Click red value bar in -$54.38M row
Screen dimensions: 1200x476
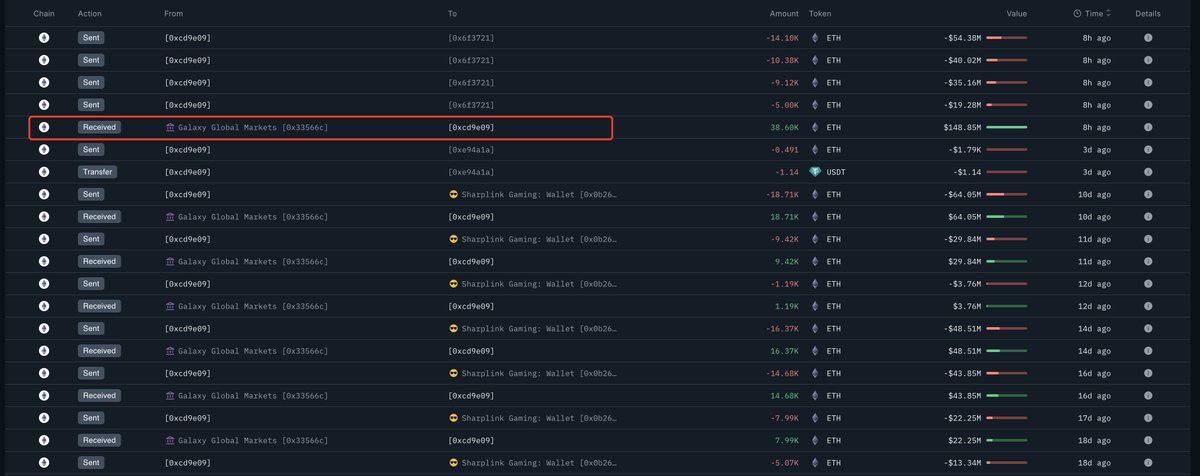[1006, 38]
